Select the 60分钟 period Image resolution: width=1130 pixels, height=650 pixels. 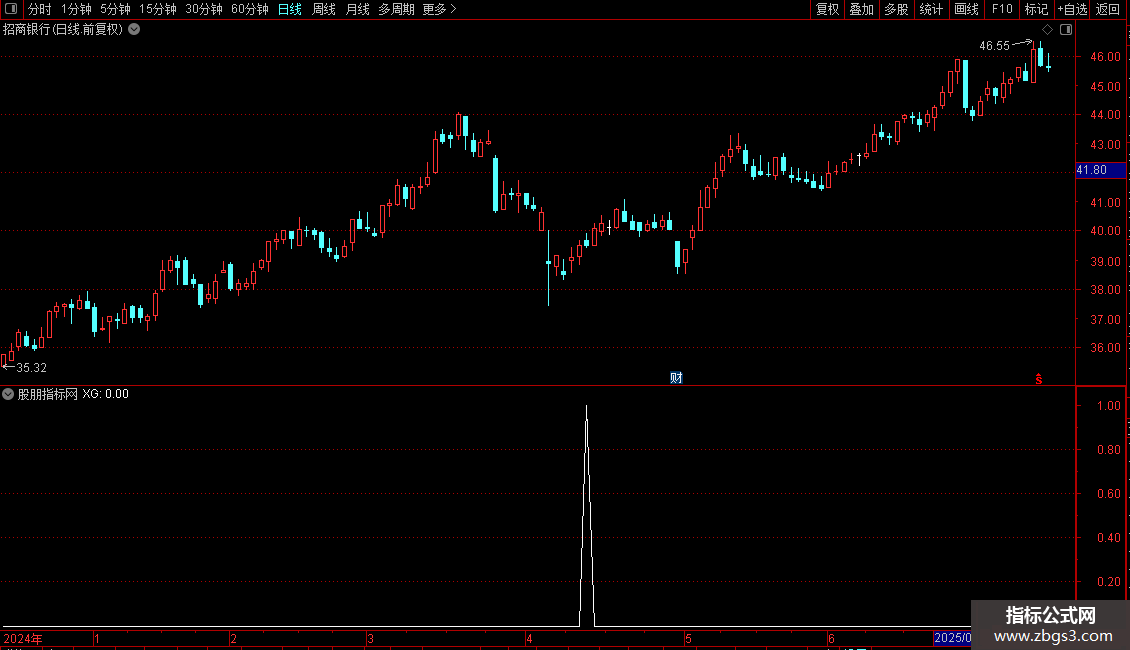pyautogui.click(x=249, y=9)
